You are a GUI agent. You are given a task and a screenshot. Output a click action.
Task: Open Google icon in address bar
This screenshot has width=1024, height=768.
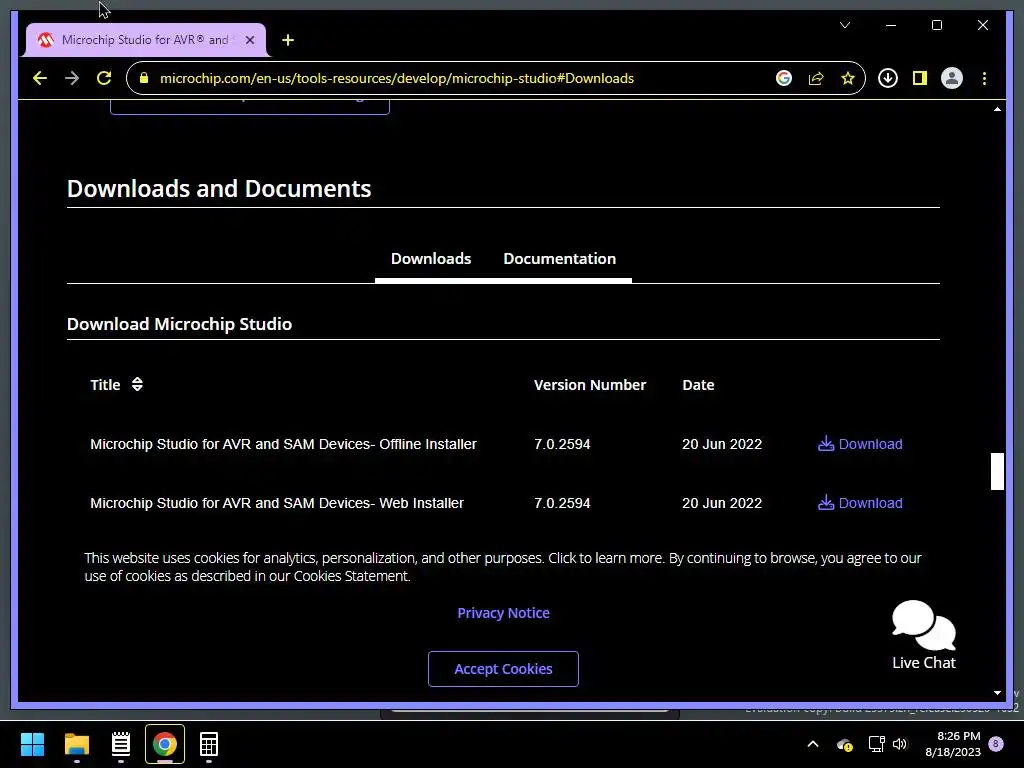pyautogui.click(x=784, y=78)
